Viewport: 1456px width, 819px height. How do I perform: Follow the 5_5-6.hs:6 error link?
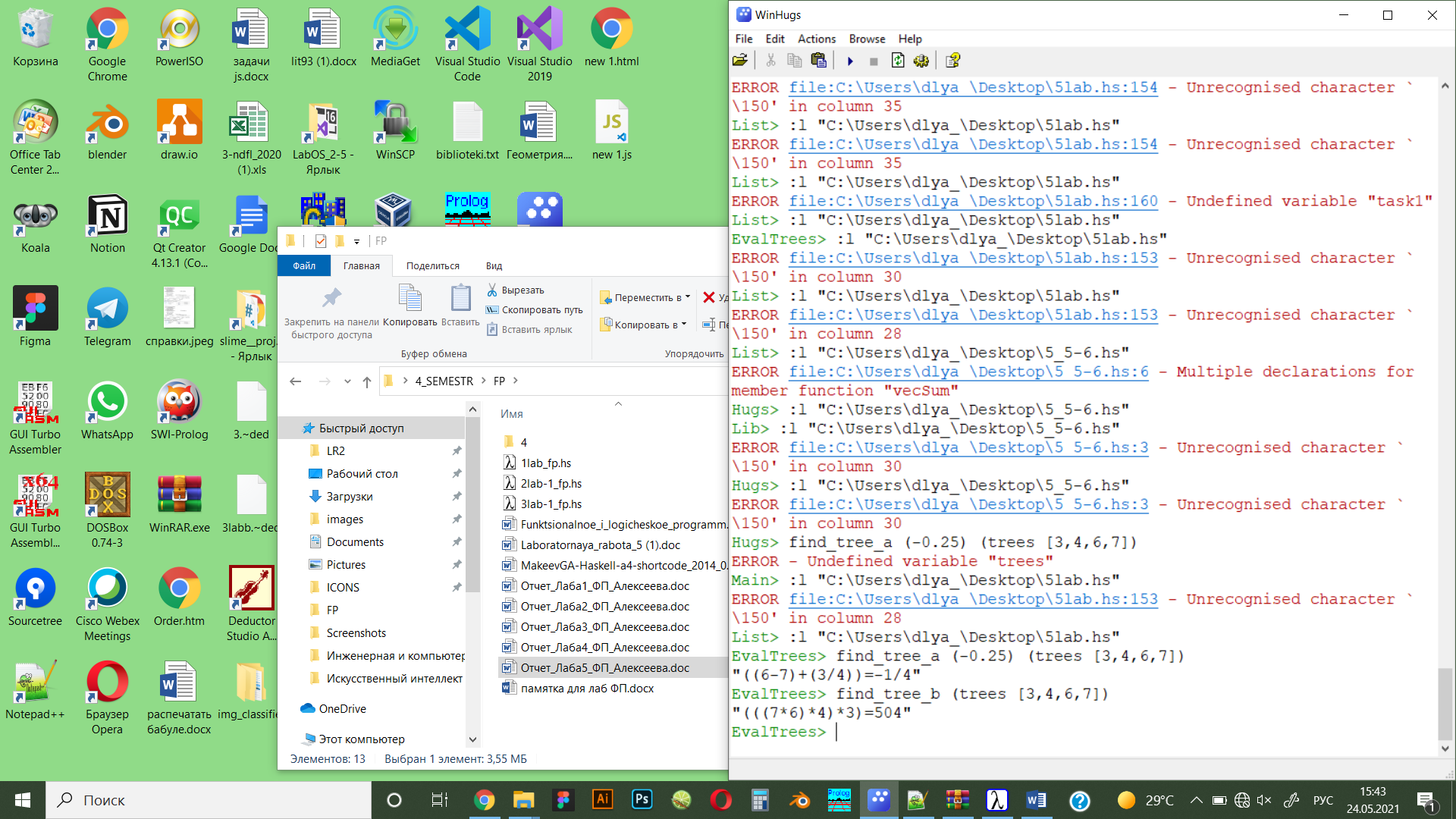coord(968,372)
